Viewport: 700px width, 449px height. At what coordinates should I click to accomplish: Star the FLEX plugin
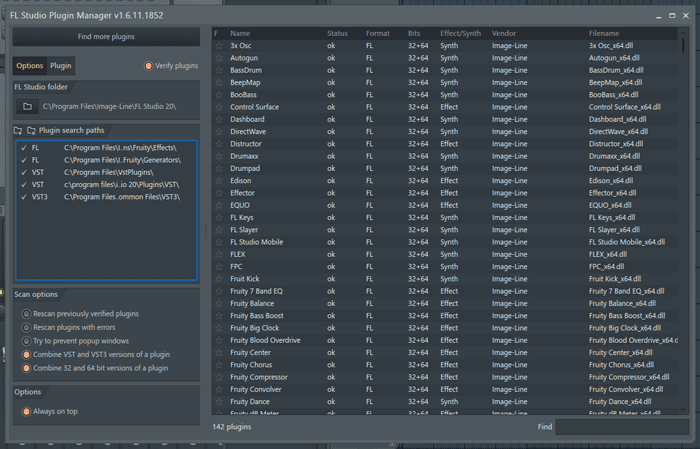click(x=219, y=254)
